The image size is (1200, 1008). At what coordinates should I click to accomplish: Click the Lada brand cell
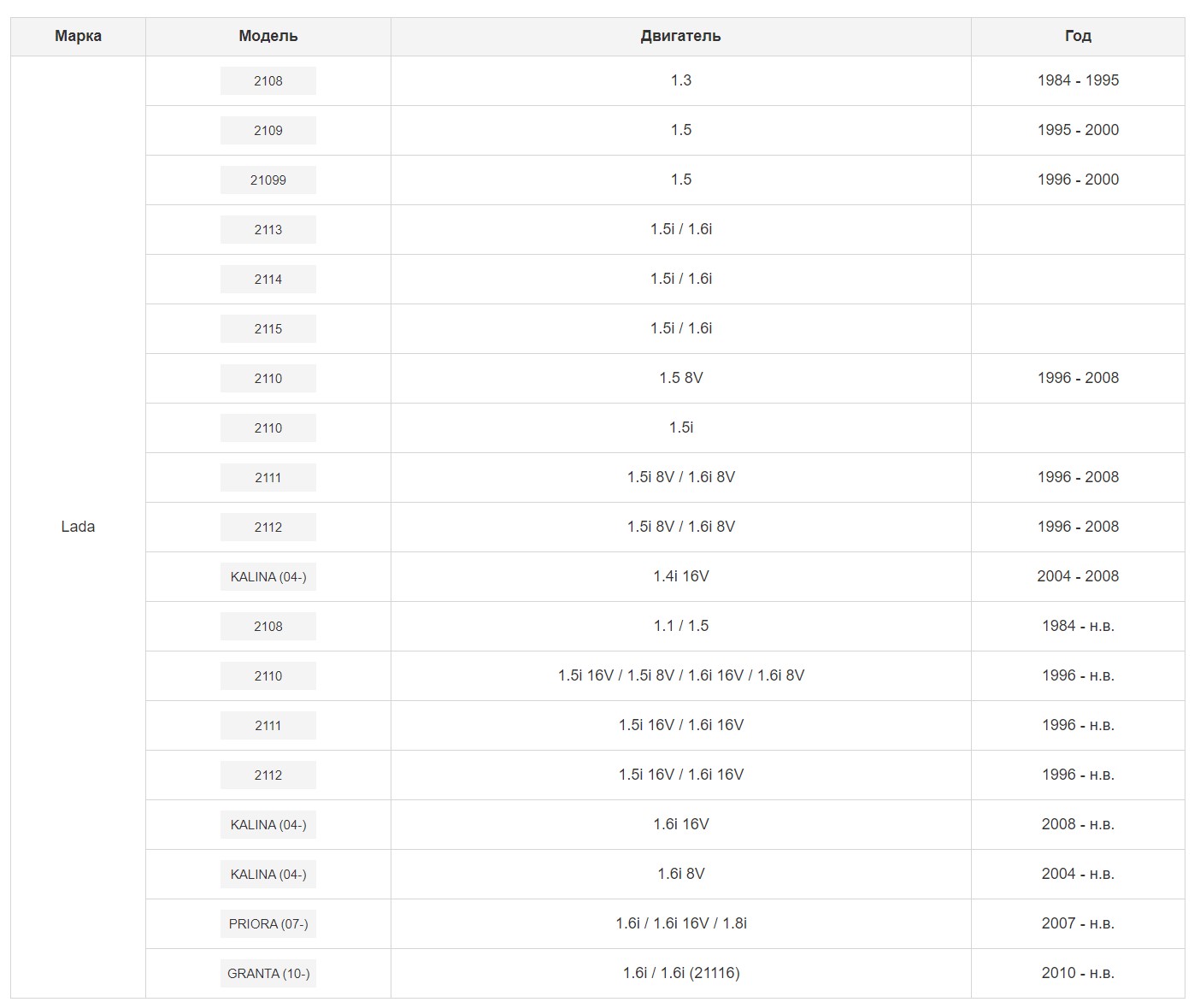click(78, 527)
